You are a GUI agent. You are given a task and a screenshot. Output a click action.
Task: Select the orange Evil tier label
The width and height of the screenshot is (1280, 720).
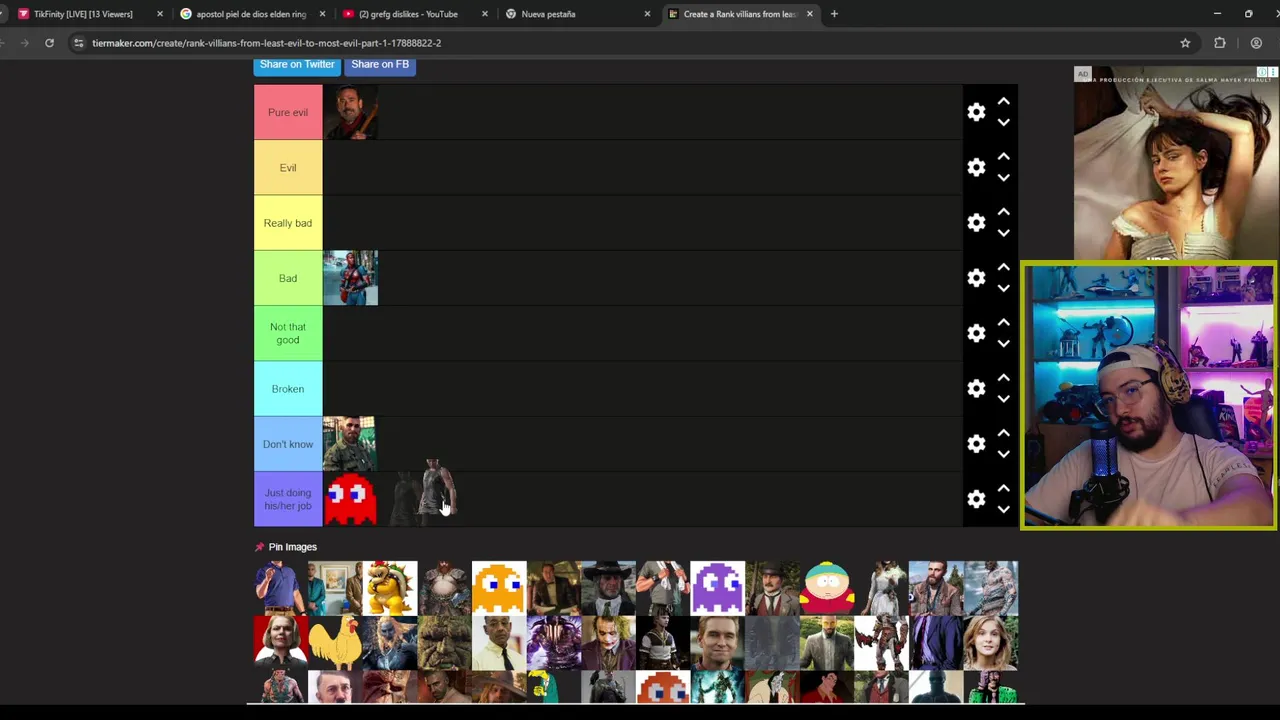tap(288, 167)
